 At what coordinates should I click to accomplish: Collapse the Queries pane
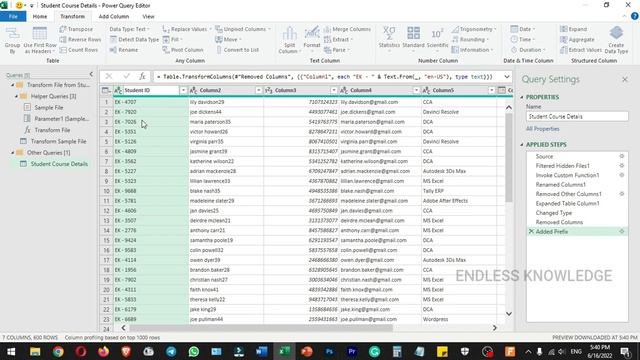(91, 74)
